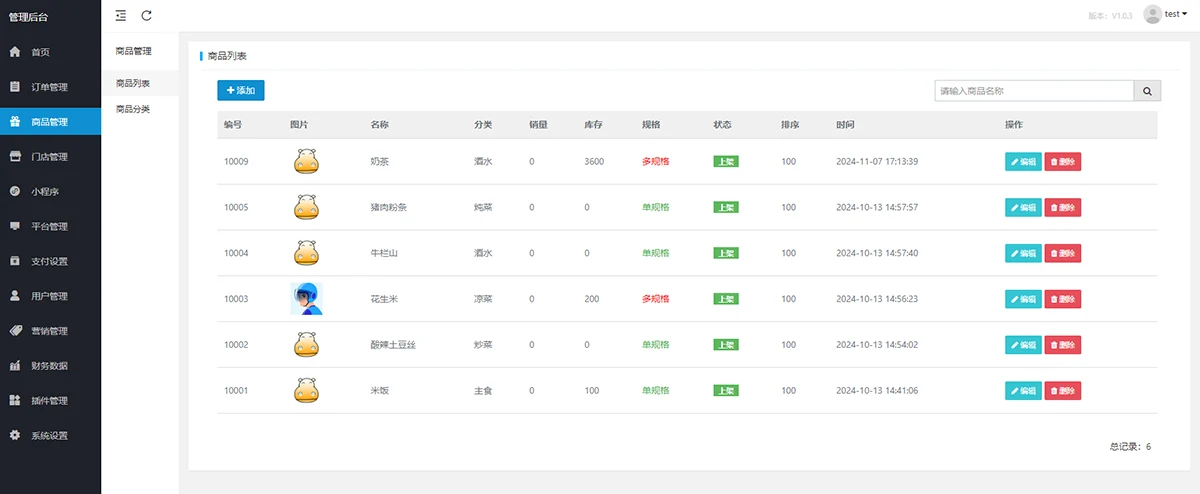
Task: Select 商品列表 submenu item
Action: pyautogui.click(x=133, y=83)
